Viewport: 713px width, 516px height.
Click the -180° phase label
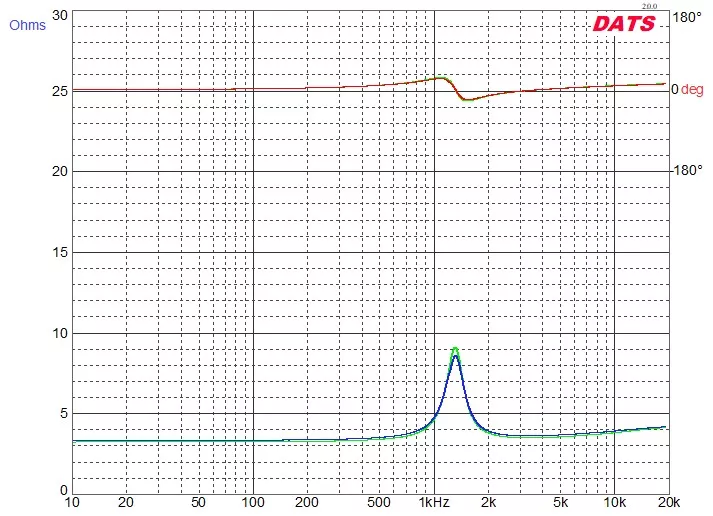point(686,170)
